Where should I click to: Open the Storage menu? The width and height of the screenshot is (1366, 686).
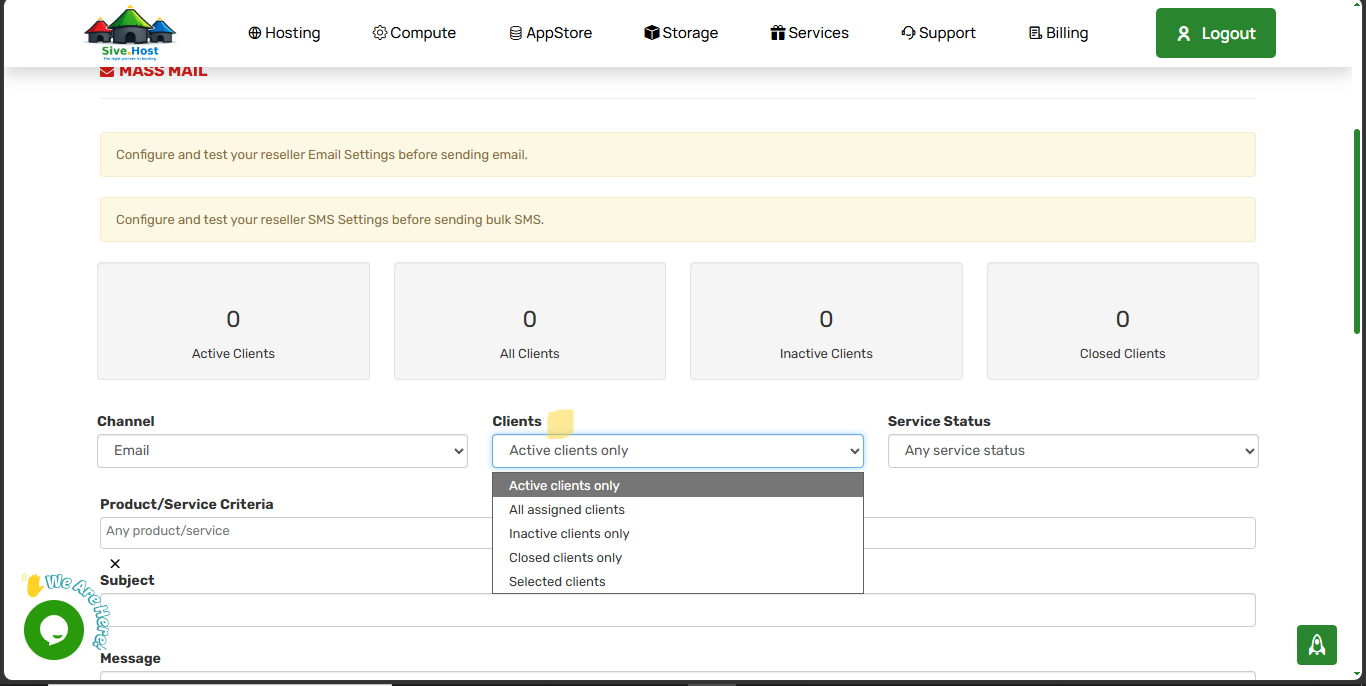point(681,33)
